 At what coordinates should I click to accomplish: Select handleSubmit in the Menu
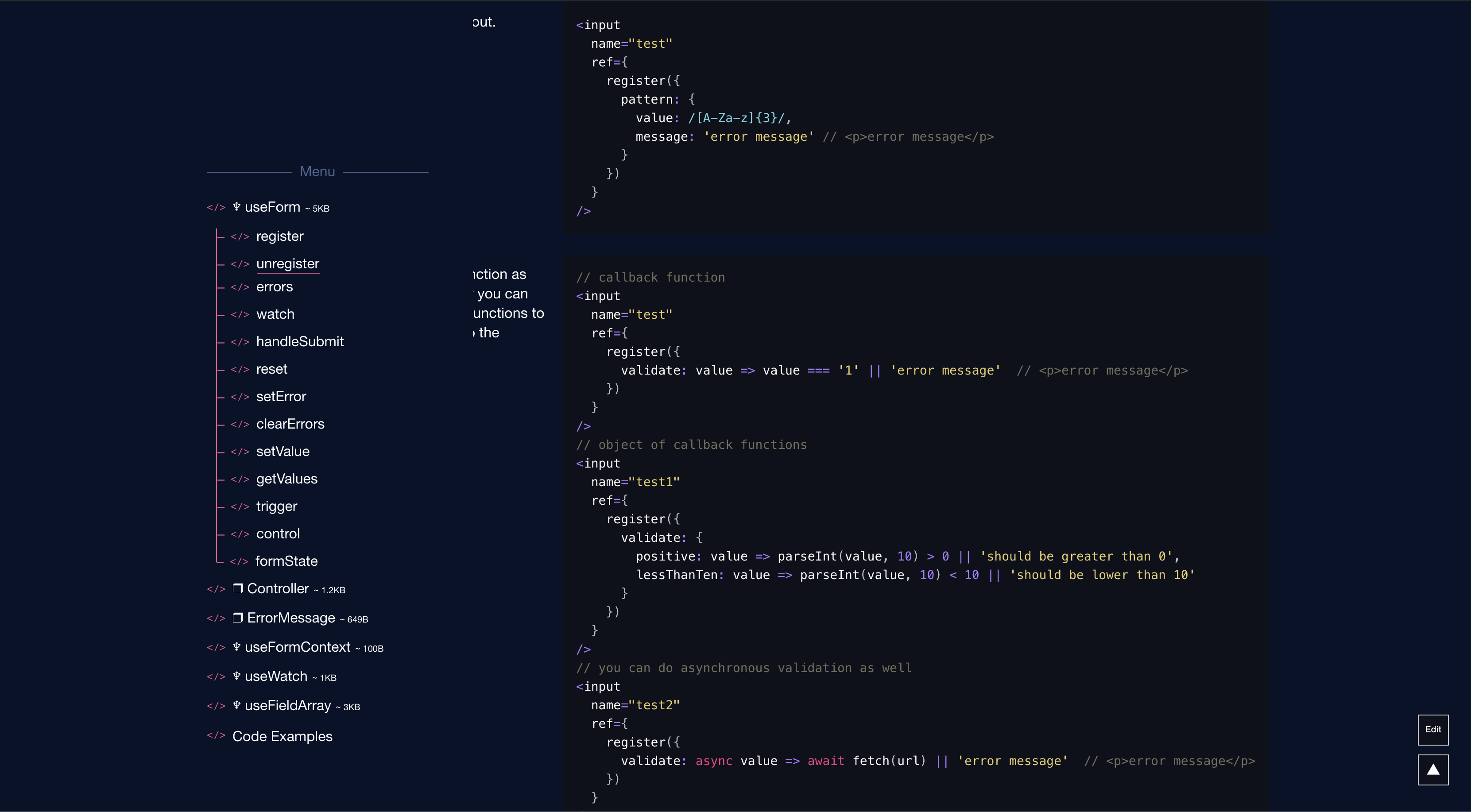pyautogui.click(x=300, y=341)
